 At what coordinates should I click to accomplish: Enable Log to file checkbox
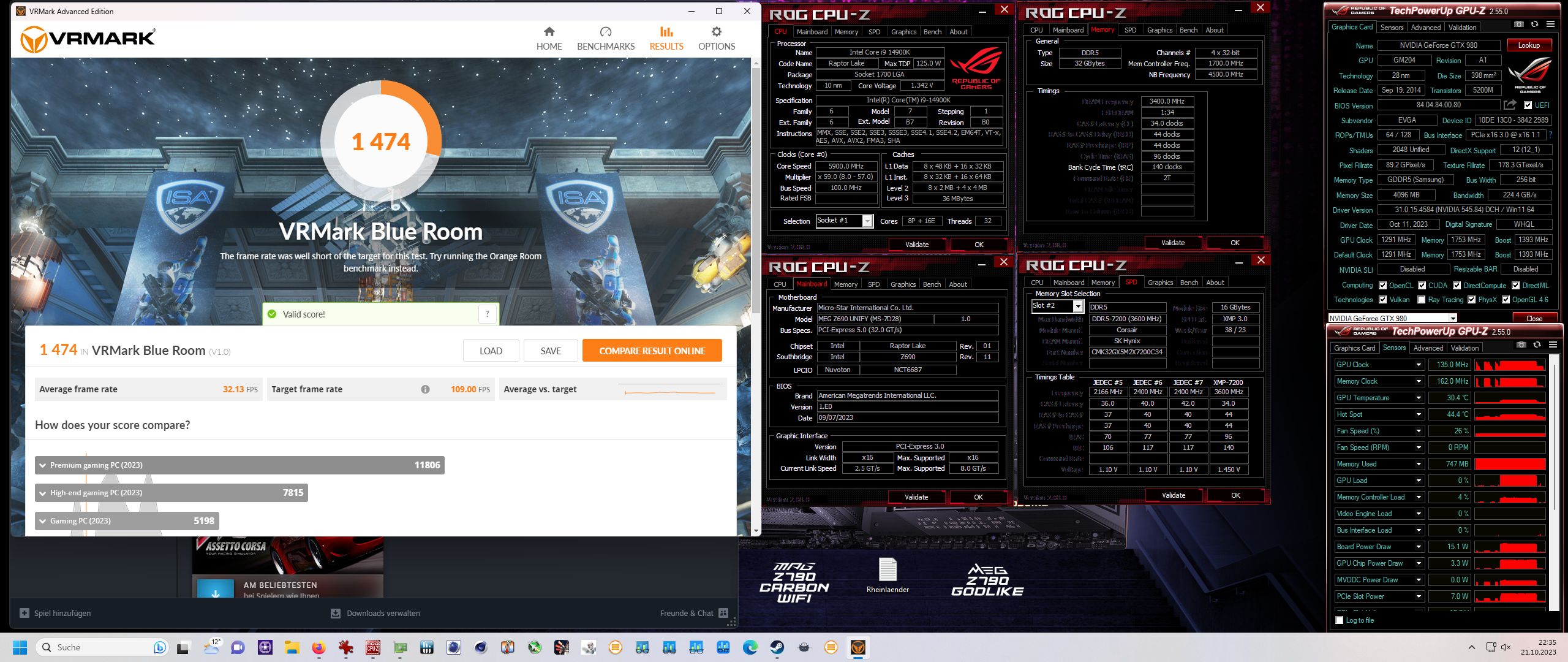coord(1340,620)
